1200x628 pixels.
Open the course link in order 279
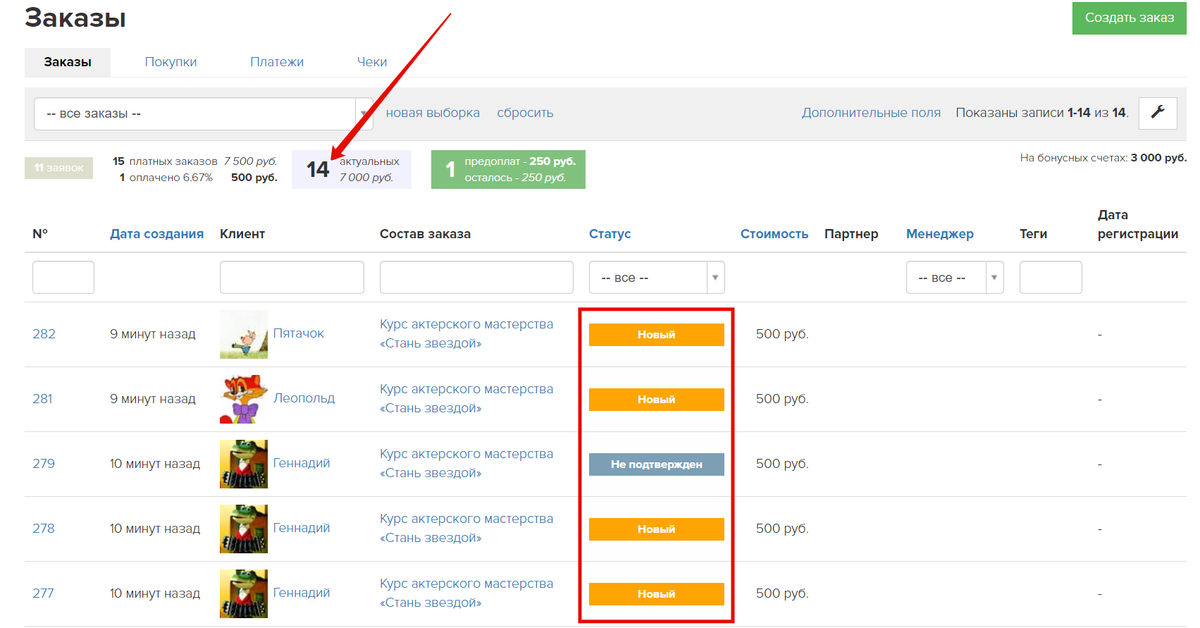pos(466,464)
